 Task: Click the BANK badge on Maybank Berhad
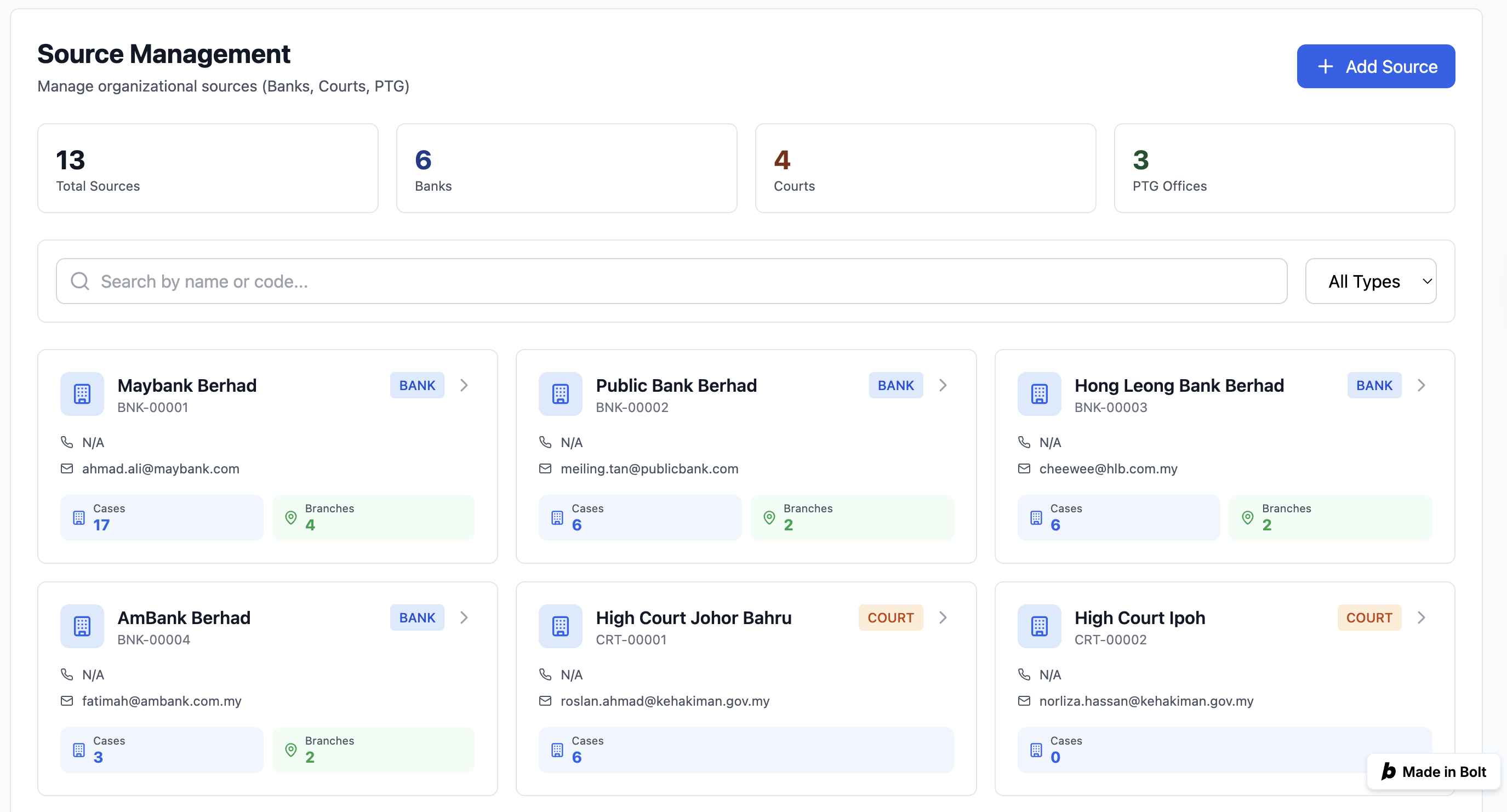pos(417,385)
